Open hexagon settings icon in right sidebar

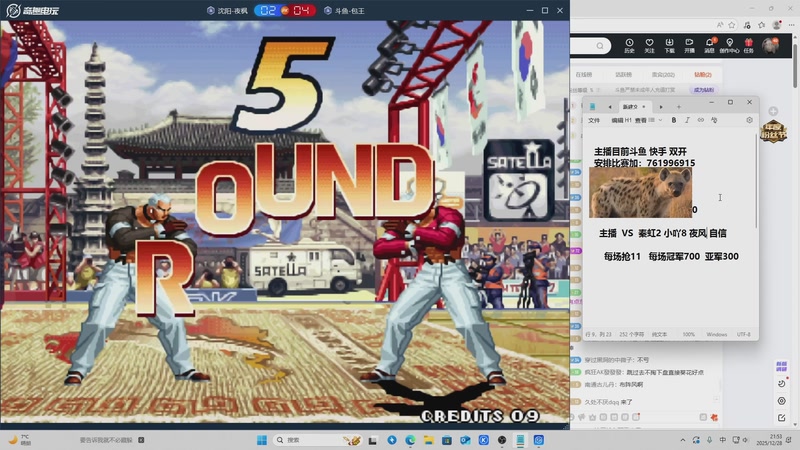click(x=782, y=401)
